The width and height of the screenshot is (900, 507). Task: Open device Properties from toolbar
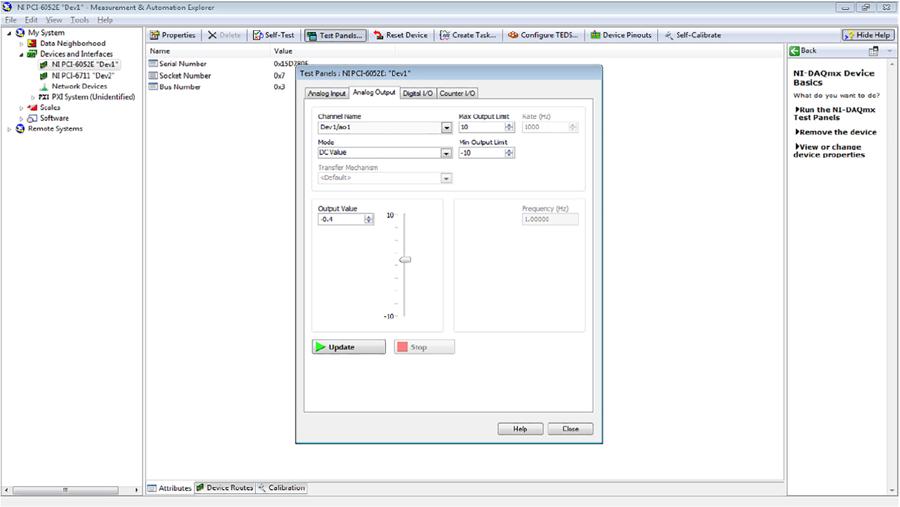click(x=172, y=35)
